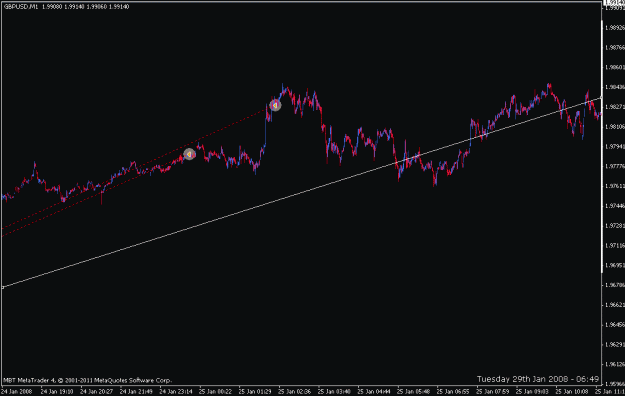Click price scale value 1.9892
Image resolution: width=625 pixels, height=396 pixels.
click(615, 28)
